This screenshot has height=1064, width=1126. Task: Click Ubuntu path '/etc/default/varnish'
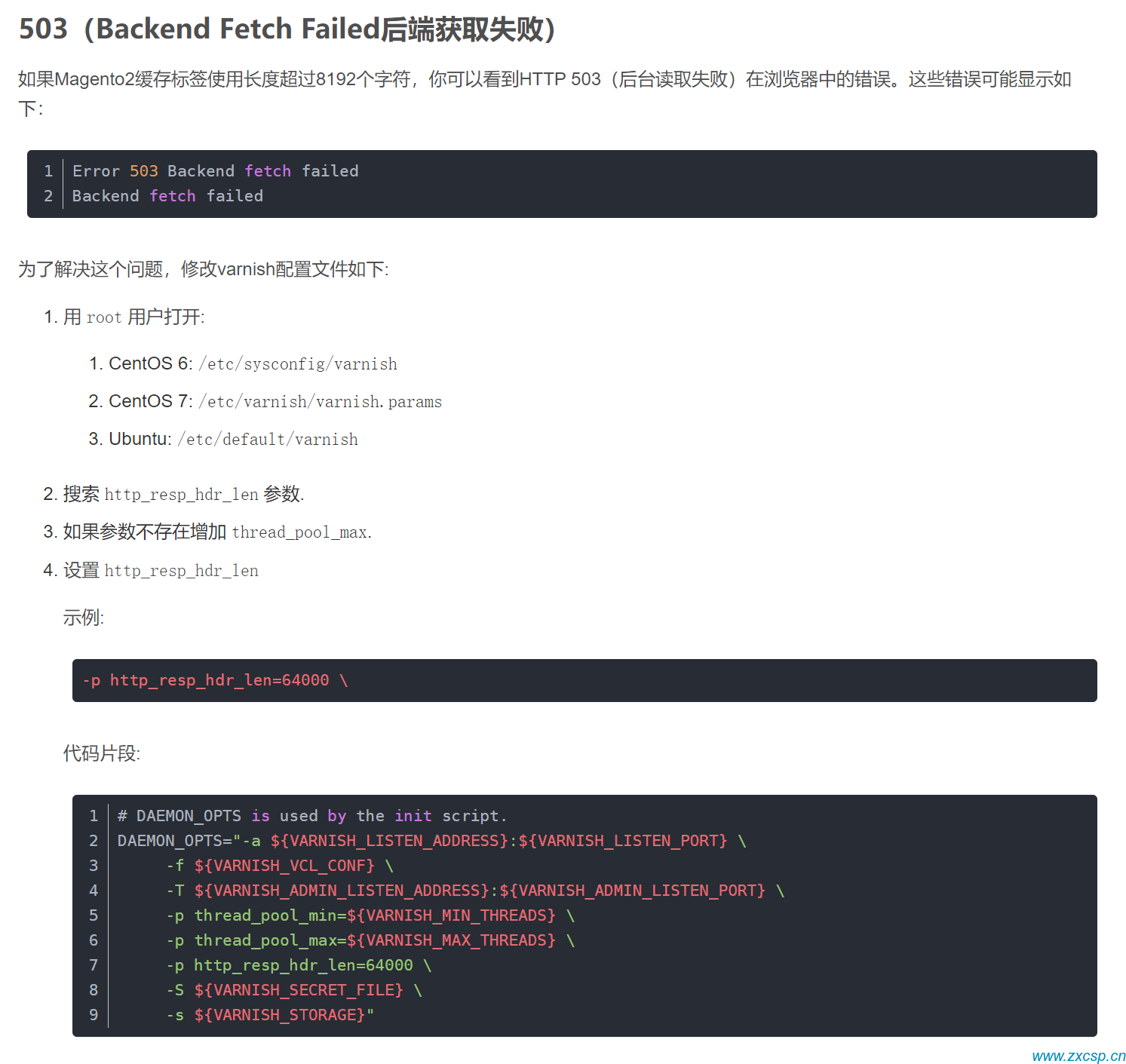(268, 439)
